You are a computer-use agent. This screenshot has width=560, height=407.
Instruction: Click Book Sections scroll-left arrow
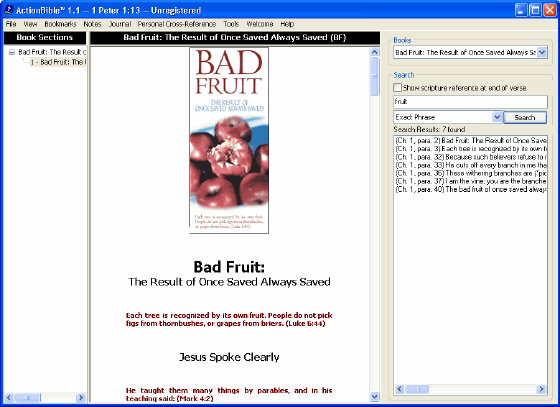[x=9, y=397]
